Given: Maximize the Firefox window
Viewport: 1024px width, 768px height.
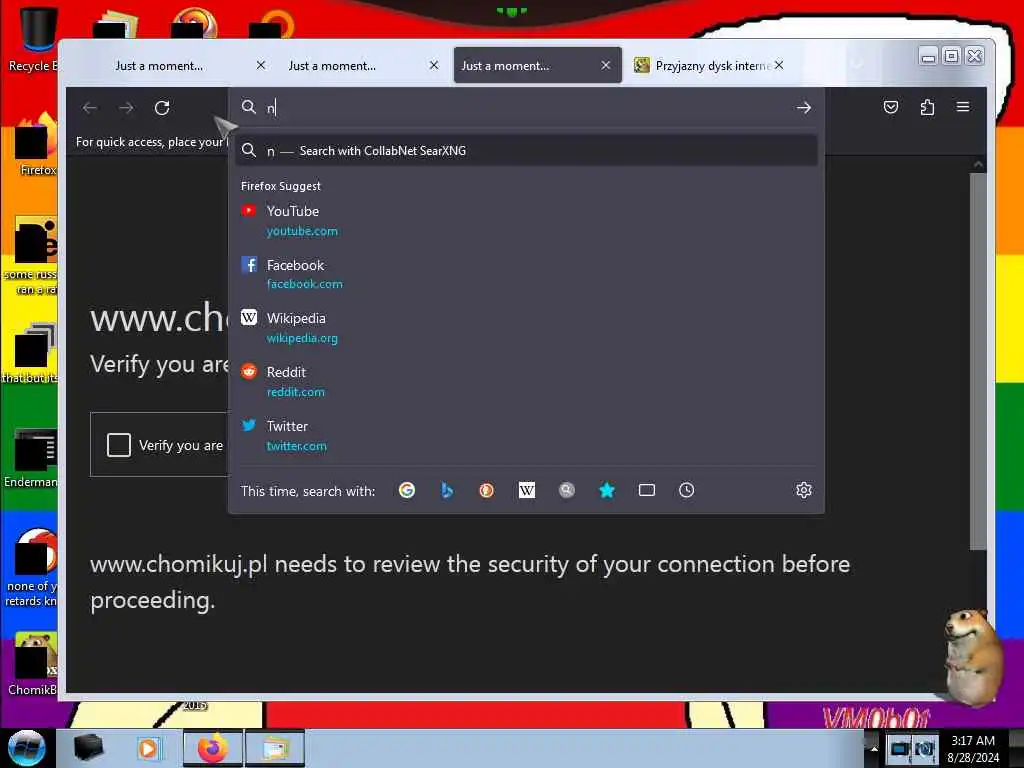Looking at the screenshot, I should tap(952, 56).
